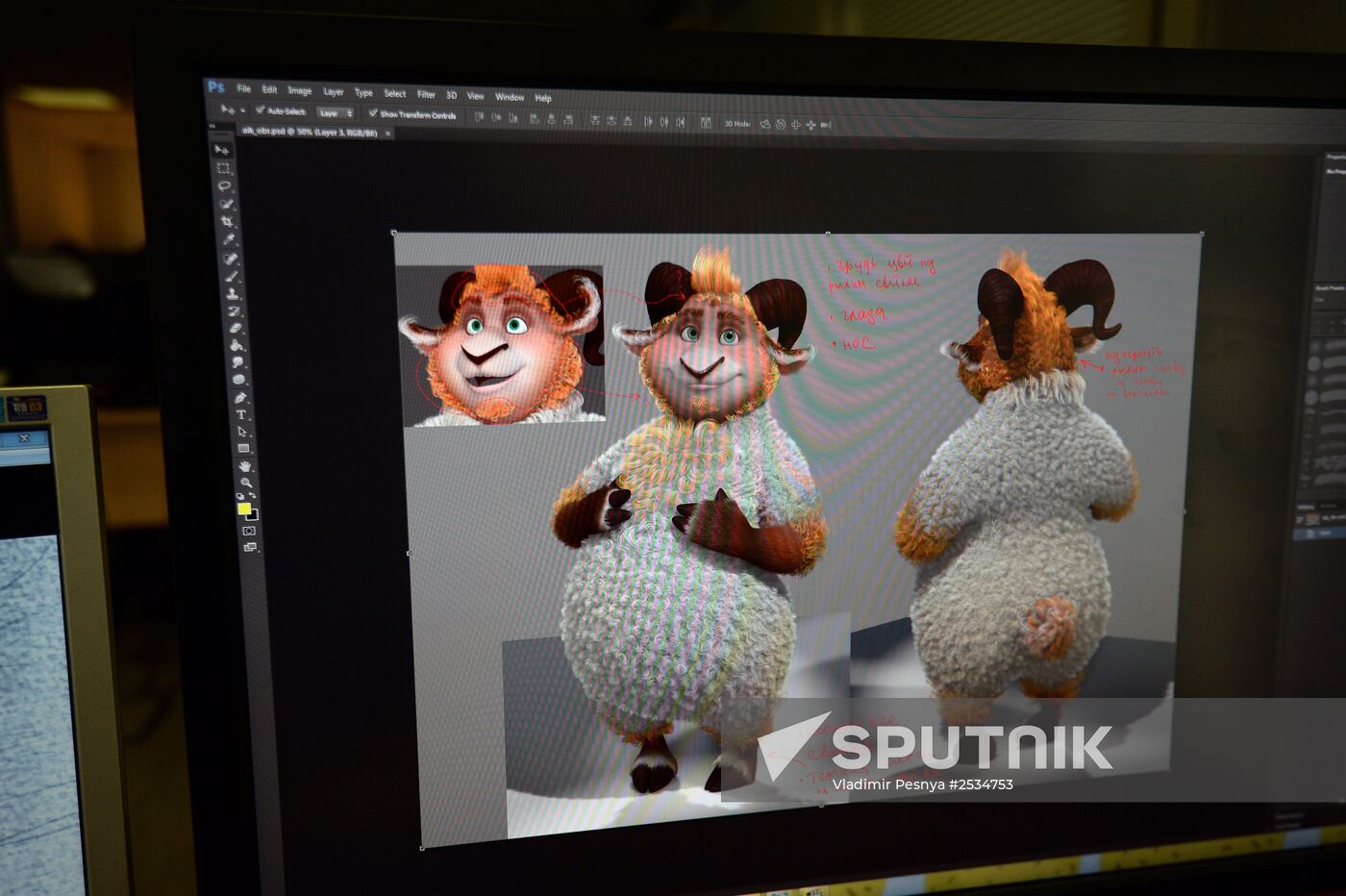Click Distribute left edges icon
Viewport: 1346px width, 896px height.
(648, 122)
